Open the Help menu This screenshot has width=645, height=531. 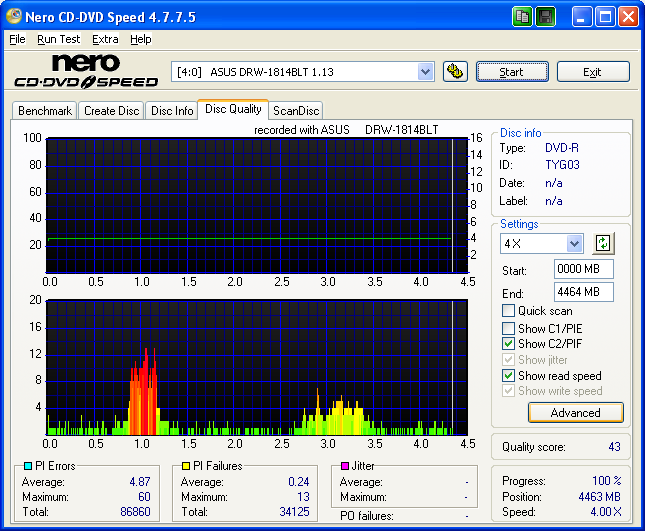[x=141, y=39]
